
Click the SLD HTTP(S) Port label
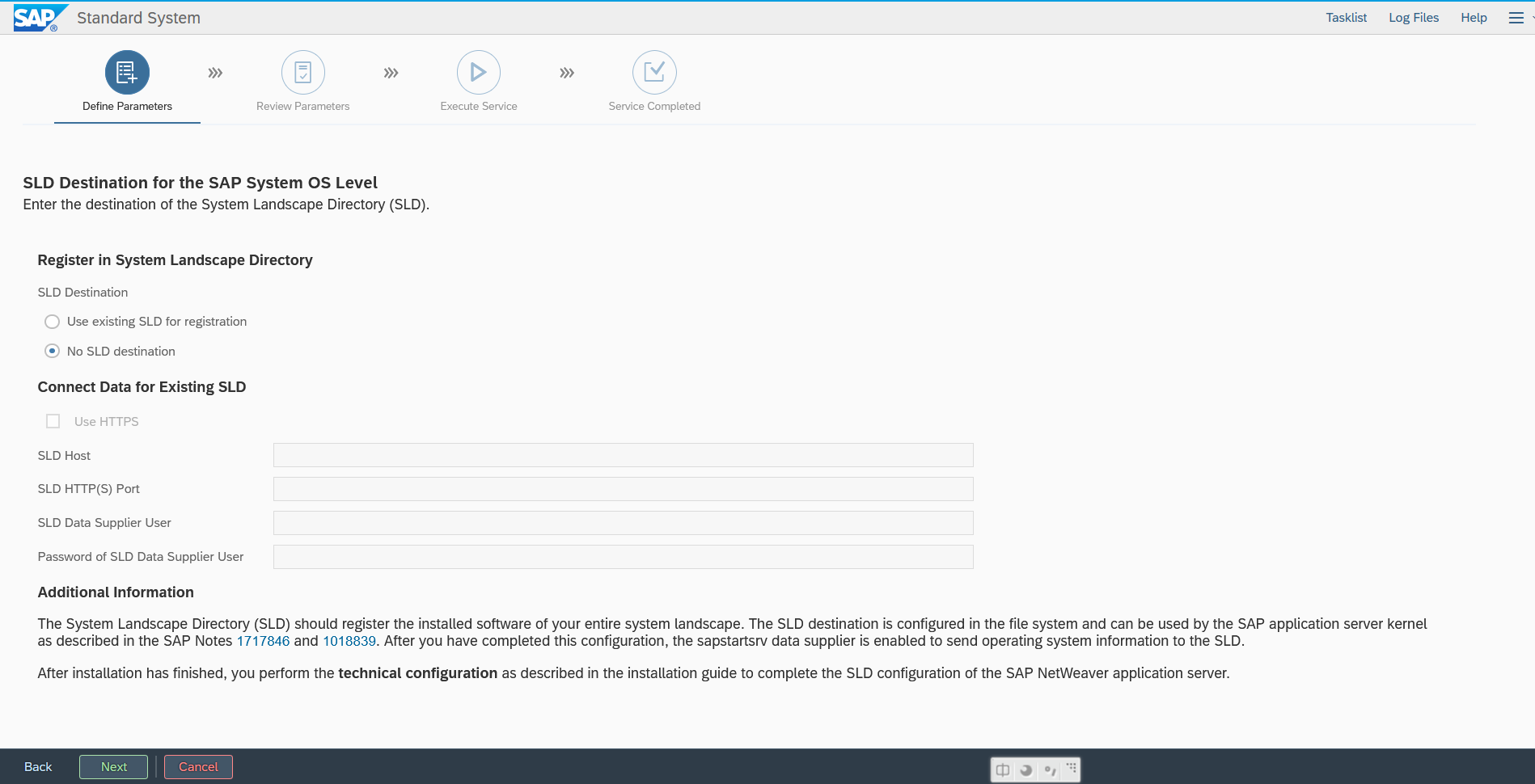(88, 489)
